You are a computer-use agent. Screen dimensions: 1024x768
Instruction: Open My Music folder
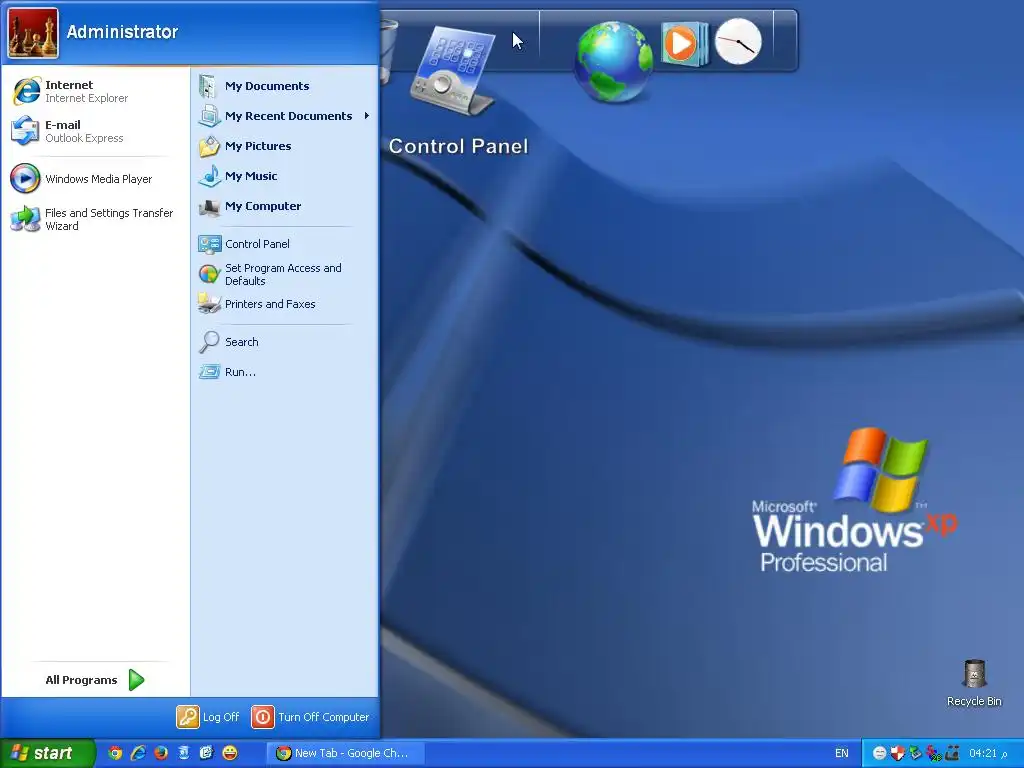[284, 176]
